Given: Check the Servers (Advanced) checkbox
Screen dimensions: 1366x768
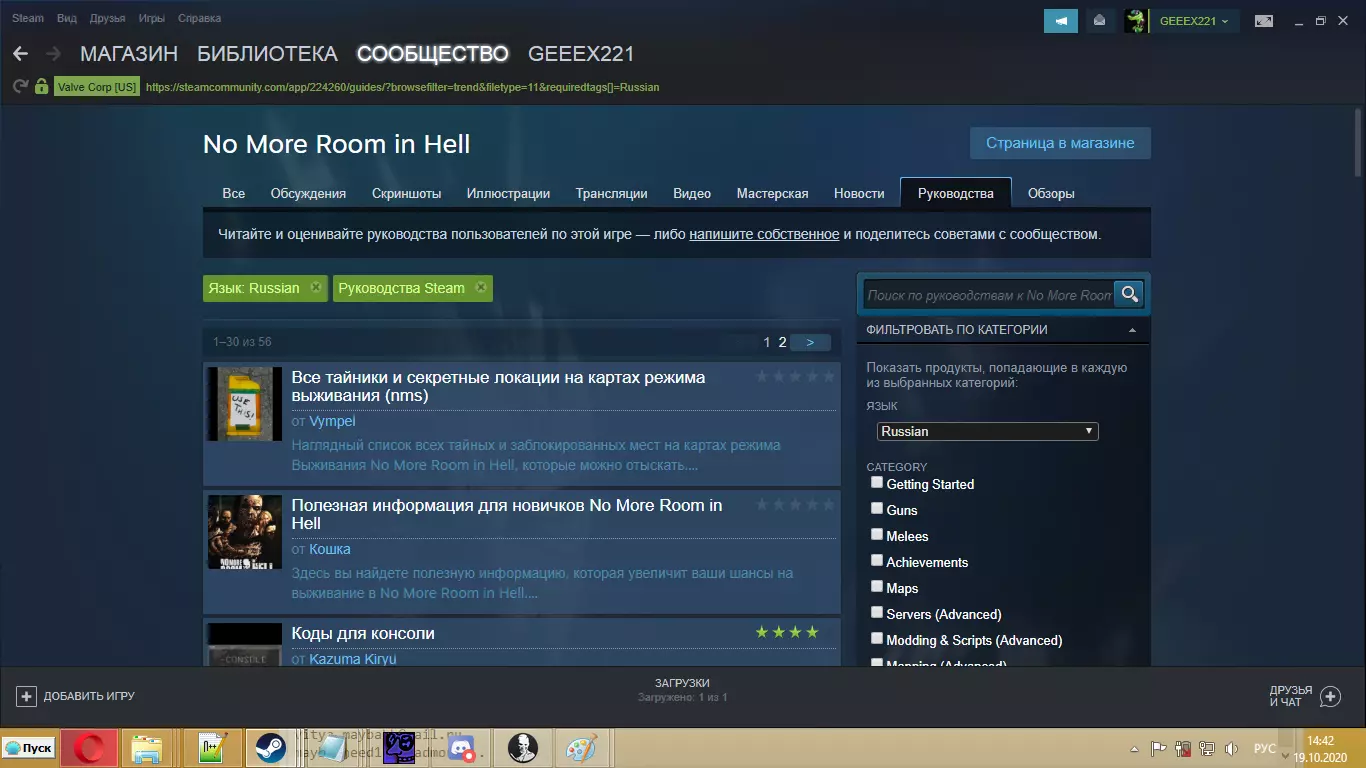Looking at the screenshot, I should coord(877,613).
